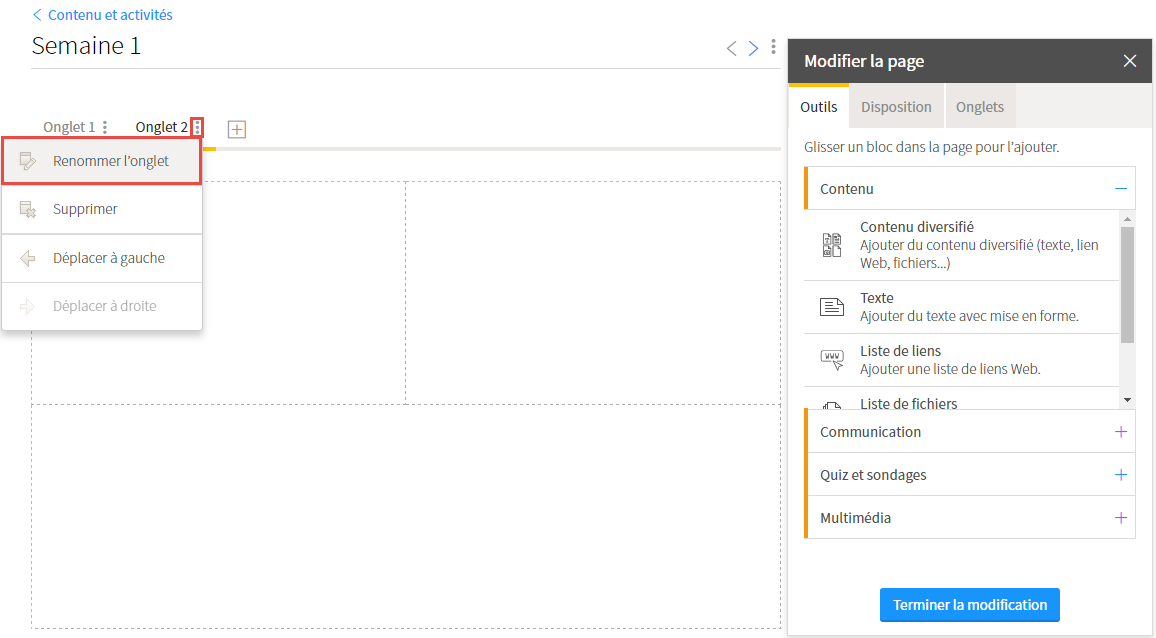Go back to Contenu et activités

[x=102, y=15]
